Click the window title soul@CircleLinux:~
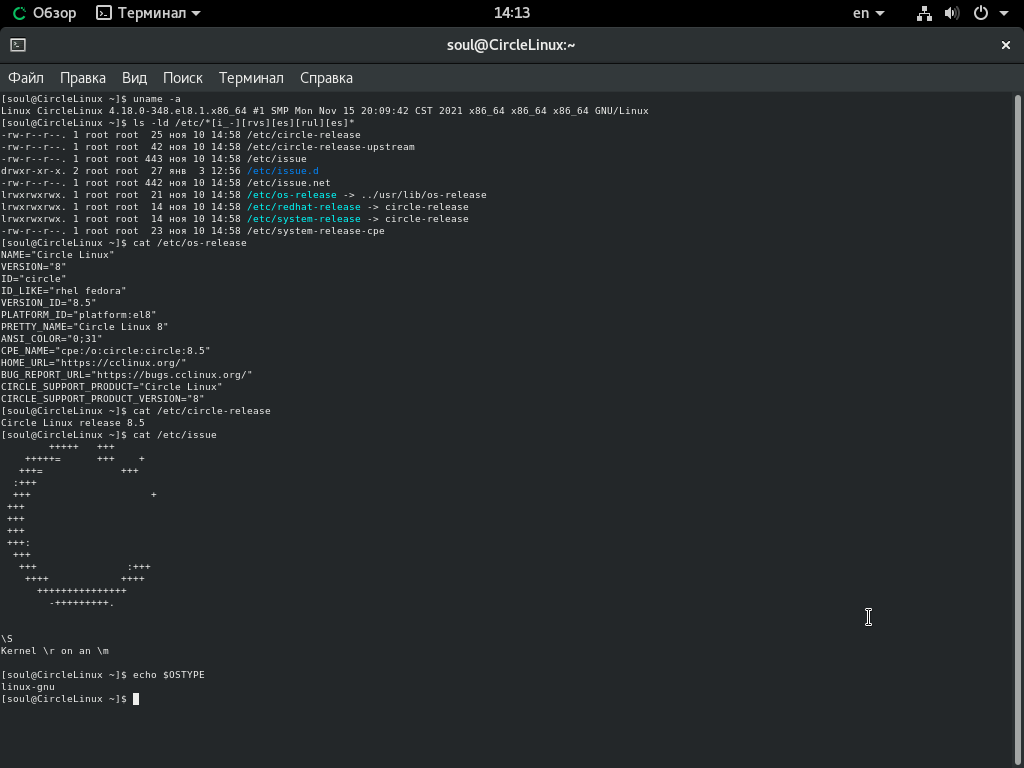Image resolution: width=1024 pixels, height=768 pixels. (511, 45)
